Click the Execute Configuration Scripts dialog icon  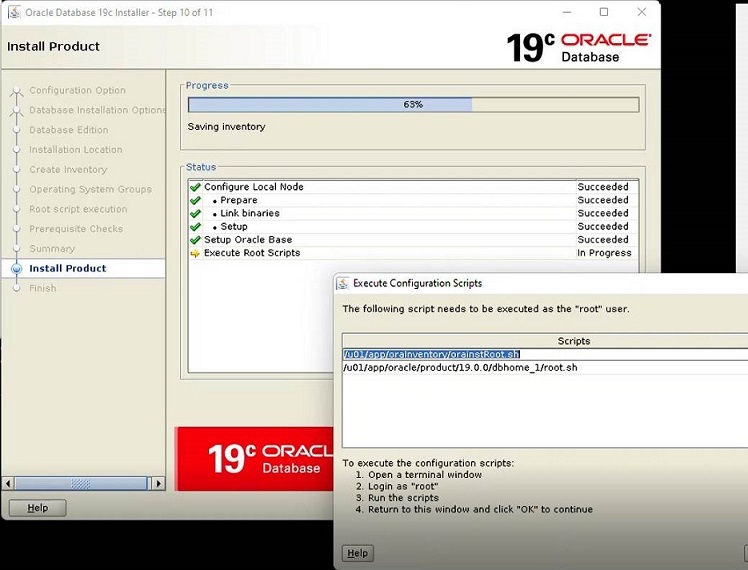click(343, 284)
